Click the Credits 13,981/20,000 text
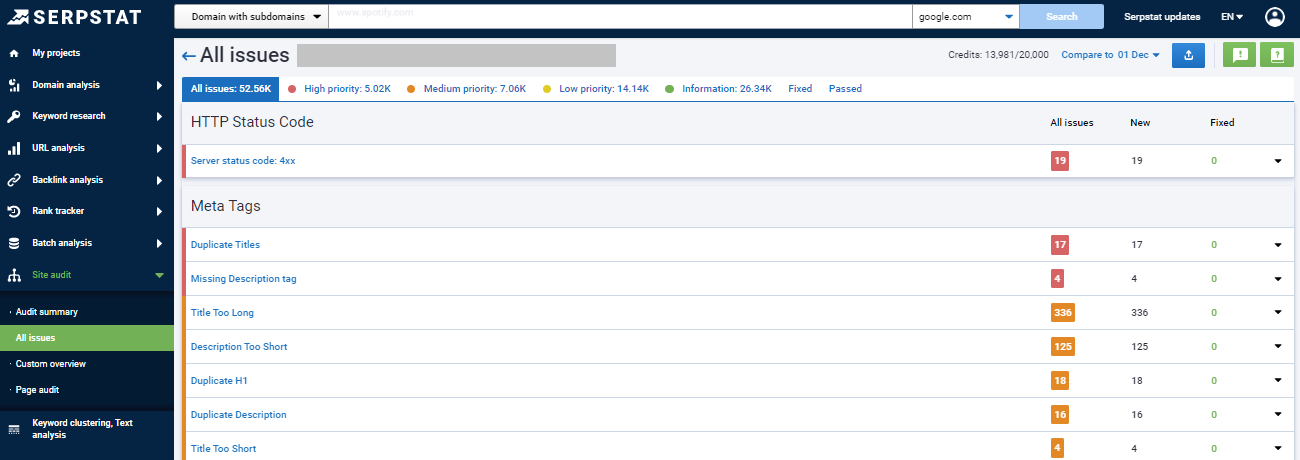 point(998,55)
